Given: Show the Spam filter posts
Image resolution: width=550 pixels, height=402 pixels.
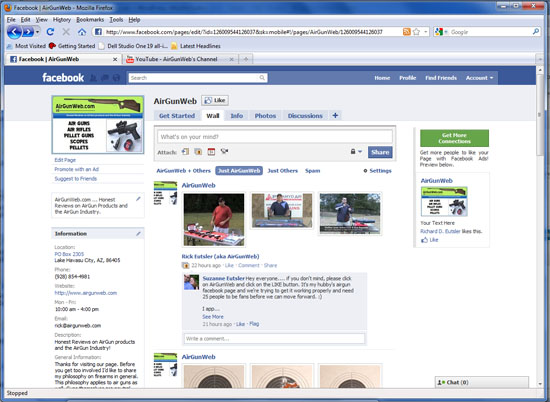Looking at the screenshot, I should coord(313,171).
